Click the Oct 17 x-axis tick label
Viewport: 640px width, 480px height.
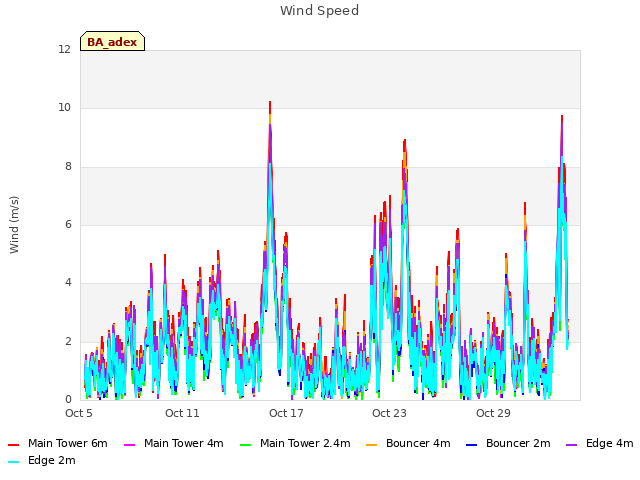click(x=286, y=413)
